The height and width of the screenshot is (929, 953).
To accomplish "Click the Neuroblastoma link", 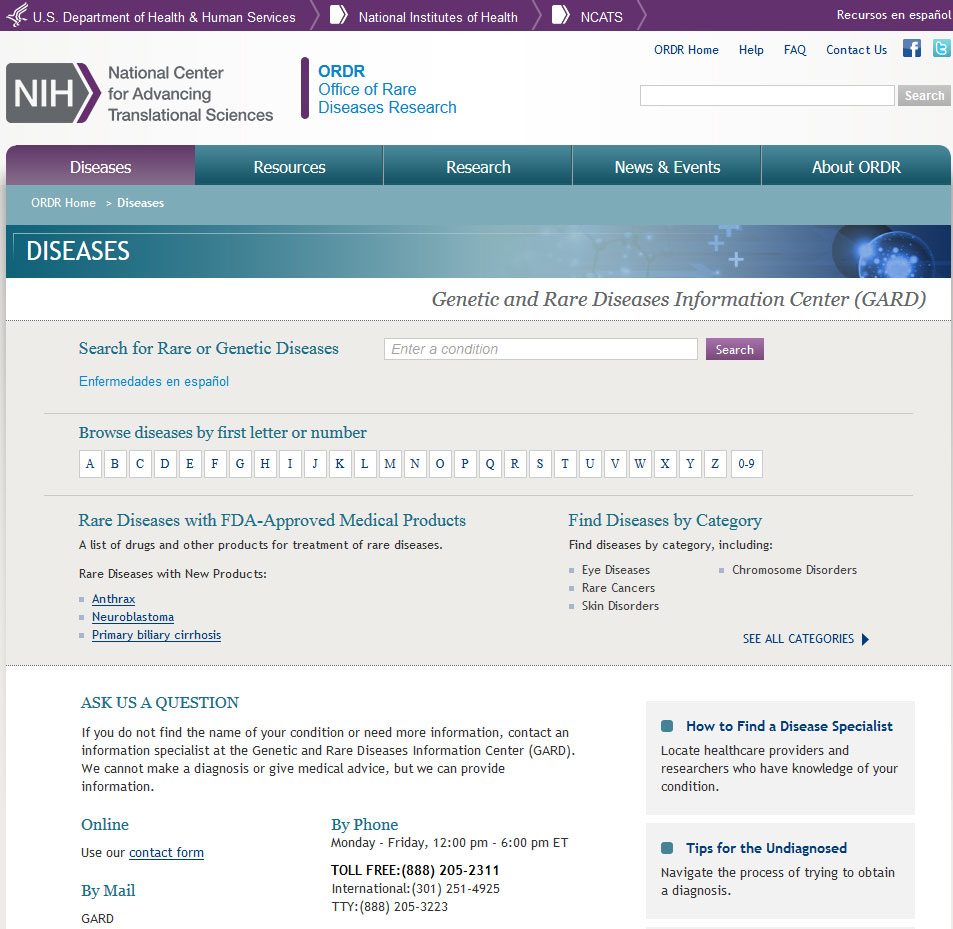I will (x=132, y=617).
